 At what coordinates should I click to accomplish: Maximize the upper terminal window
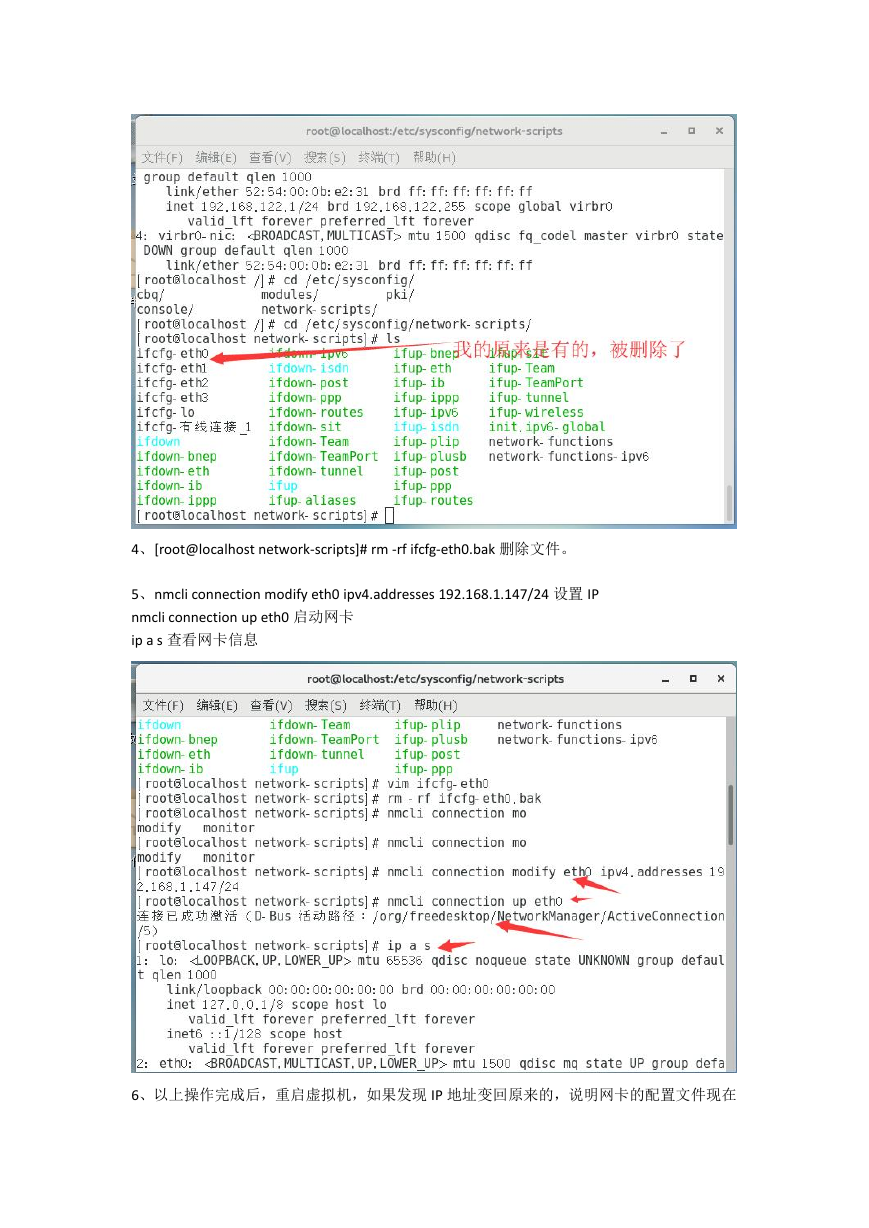point(691,131)
